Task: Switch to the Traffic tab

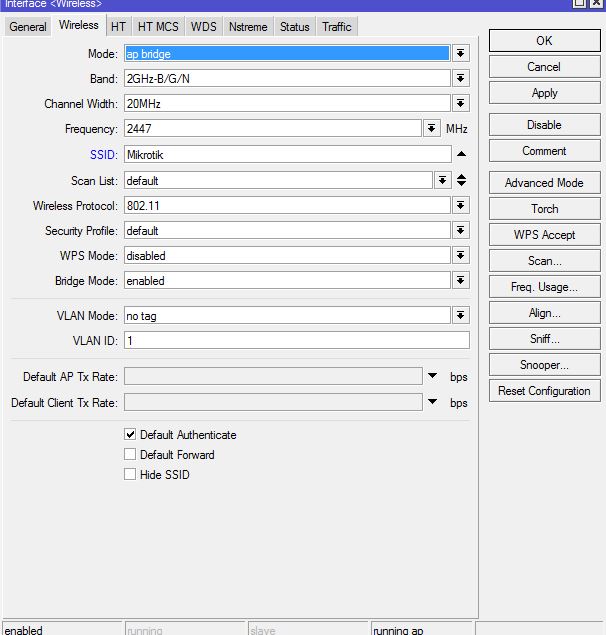Action: pyautogui.click(x=336, y=27)
